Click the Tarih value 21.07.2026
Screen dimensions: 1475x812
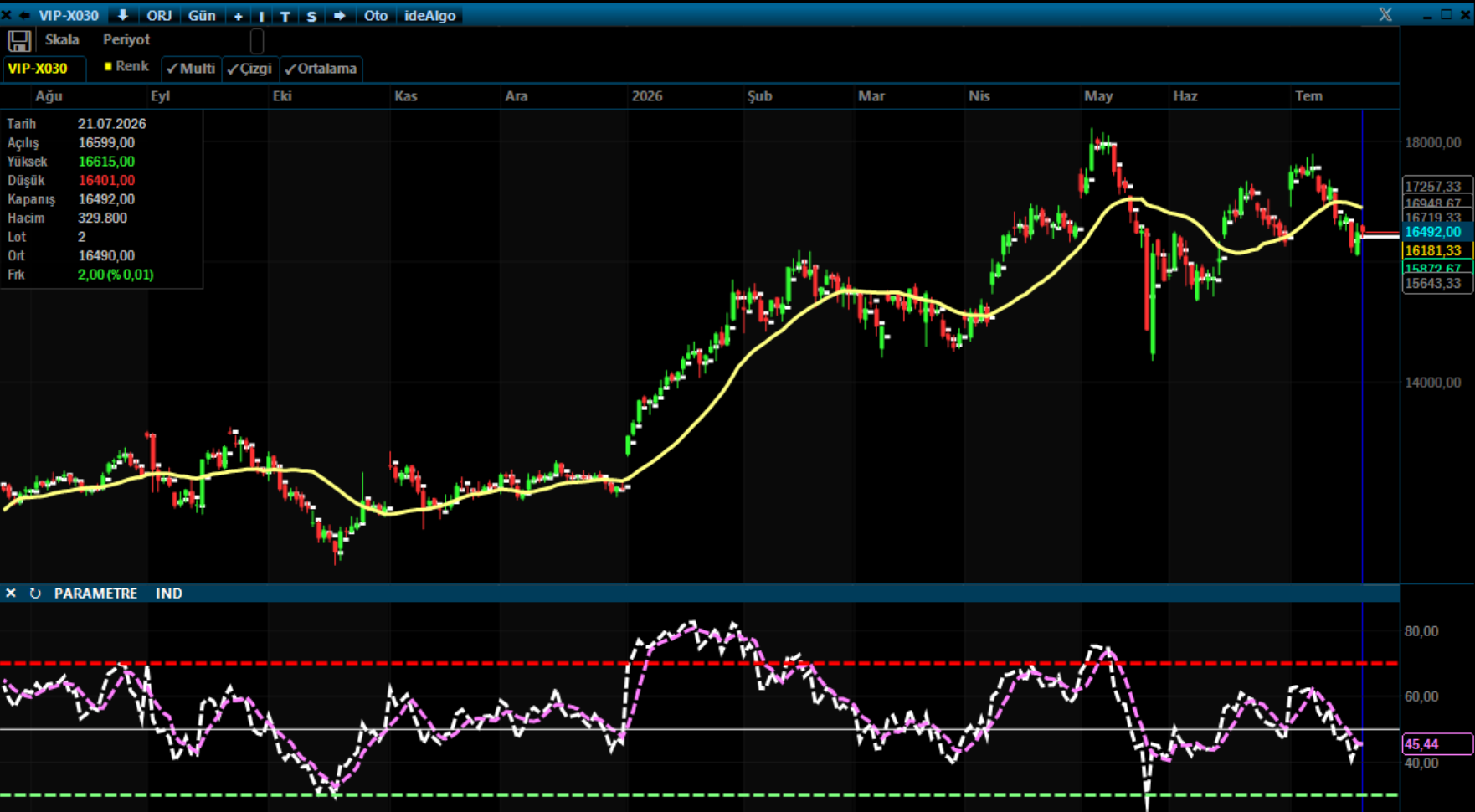click(112, 124)
